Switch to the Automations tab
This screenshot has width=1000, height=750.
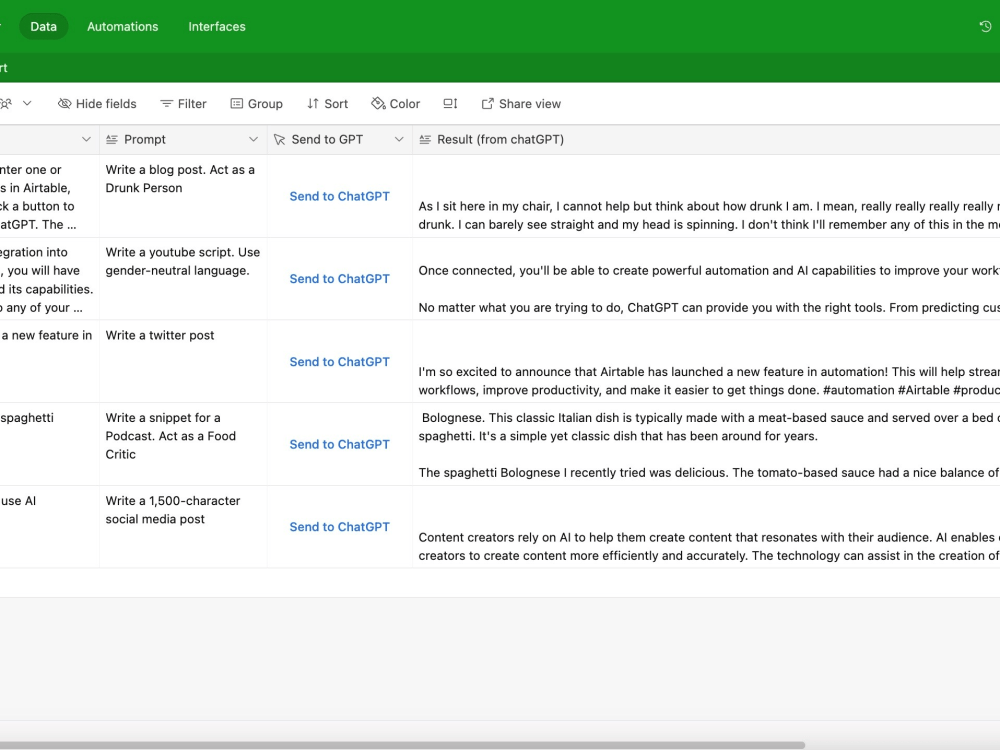pyautogui.click(x=122, y=26)
